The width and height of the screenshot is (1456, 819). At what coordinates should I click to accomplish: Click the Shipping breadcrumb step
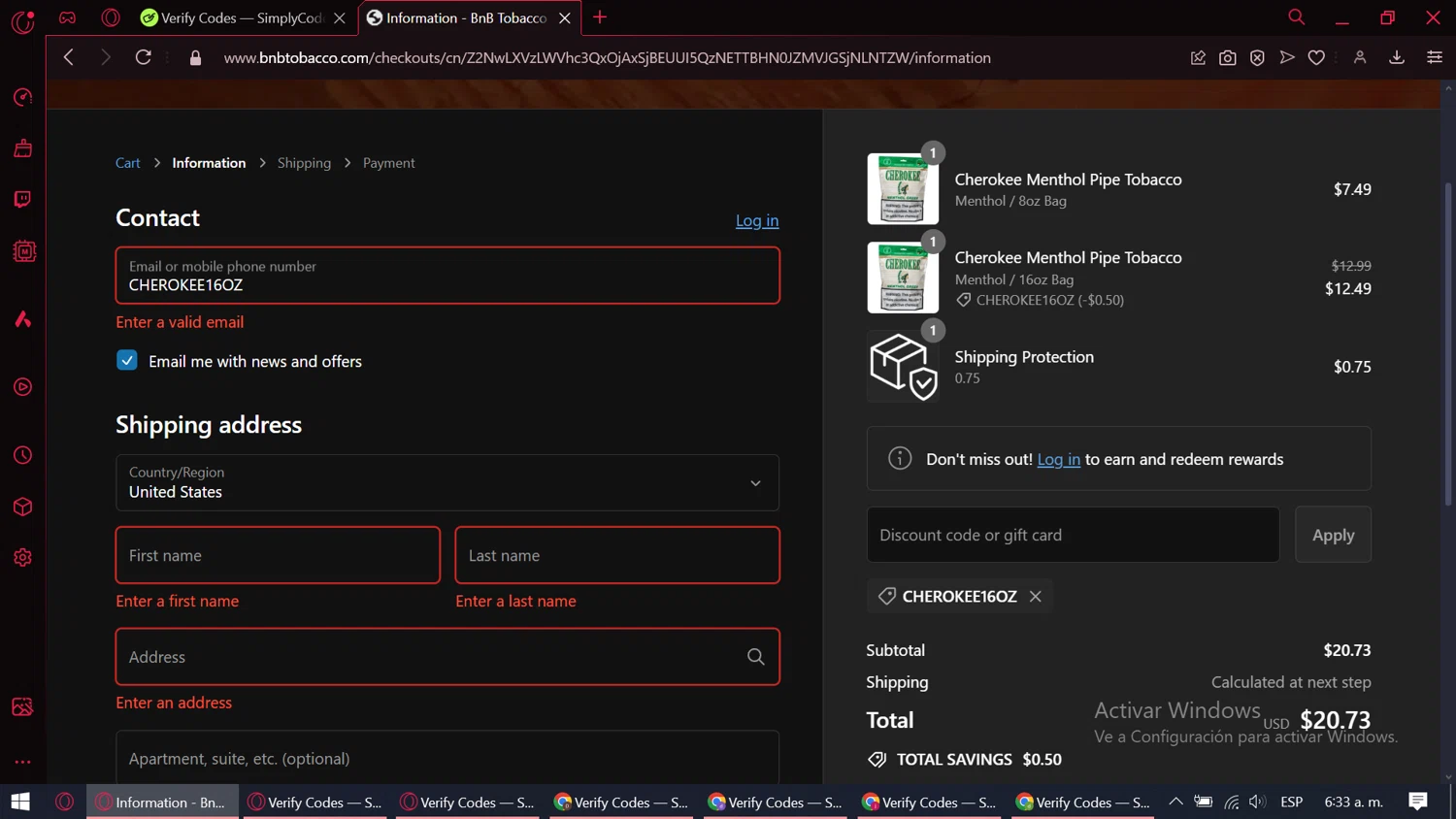(x=304, y=163)
